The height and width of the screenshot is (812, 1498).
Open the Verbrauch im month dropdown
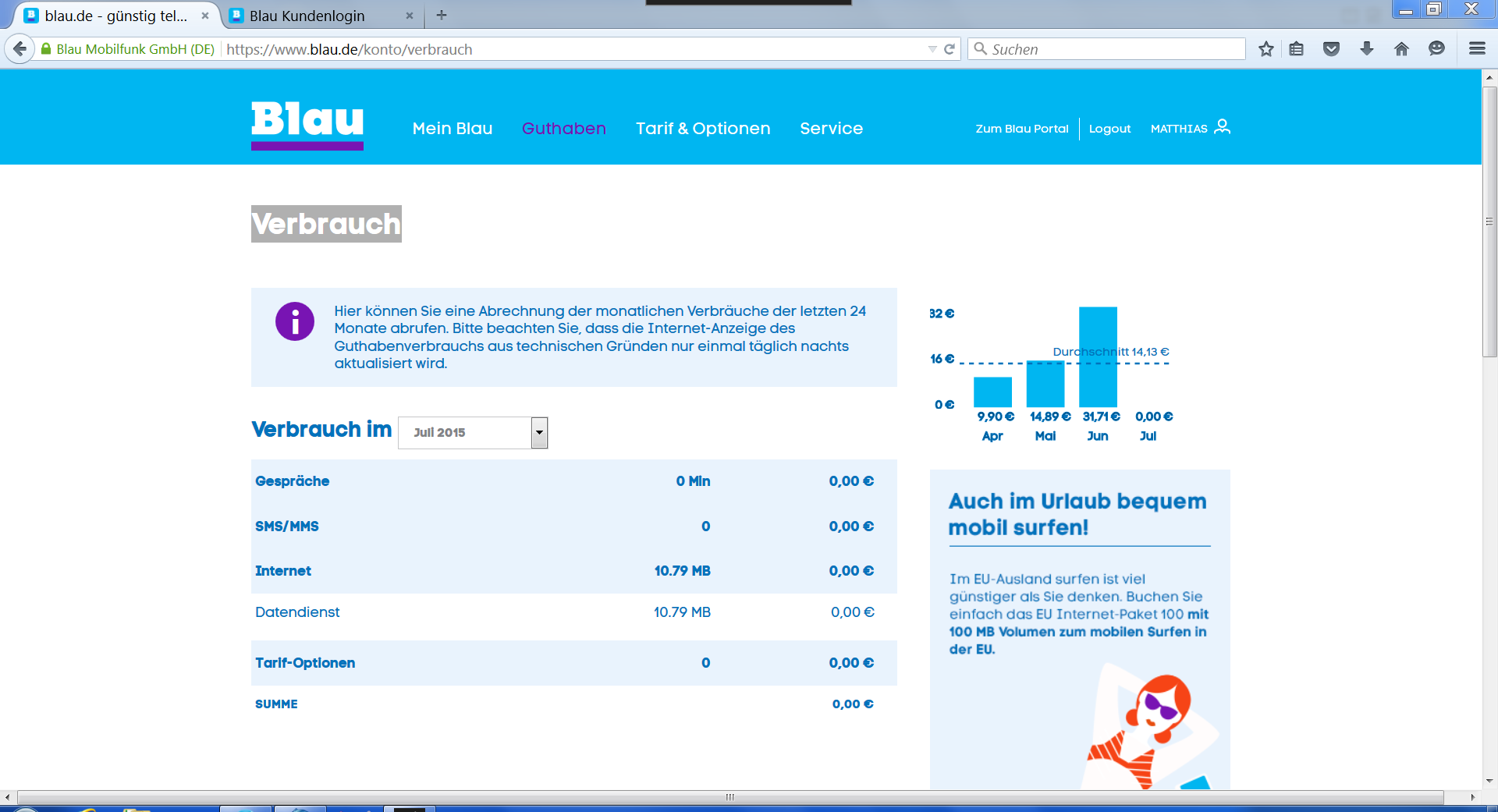pos(473,433)
